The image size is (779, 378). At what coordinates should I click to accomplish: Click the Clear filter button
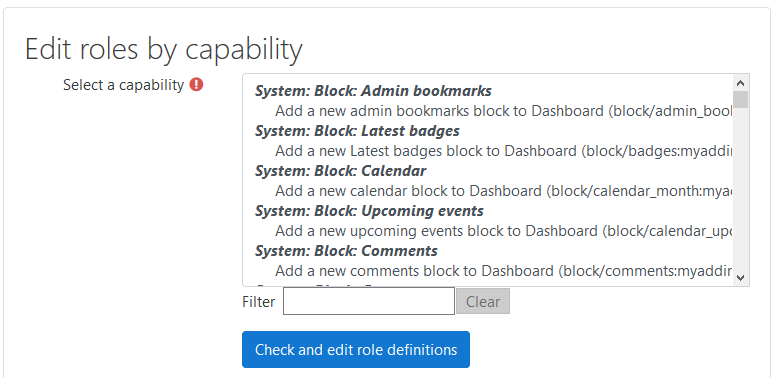coord(483,302)
